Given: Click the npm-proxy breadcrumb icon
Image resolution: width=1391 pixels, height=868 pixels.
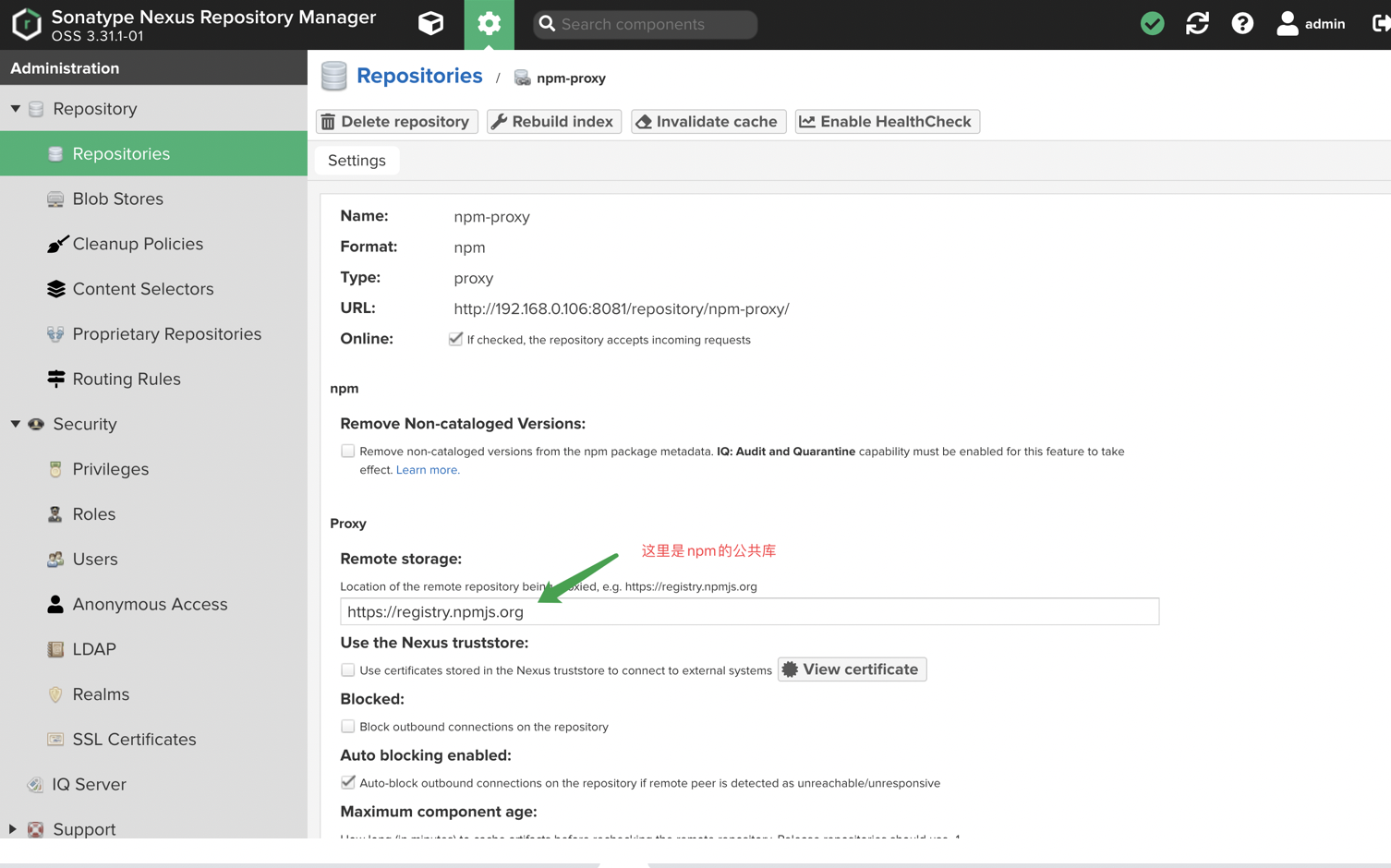Looking at the screenshot, I should [522, 78].
